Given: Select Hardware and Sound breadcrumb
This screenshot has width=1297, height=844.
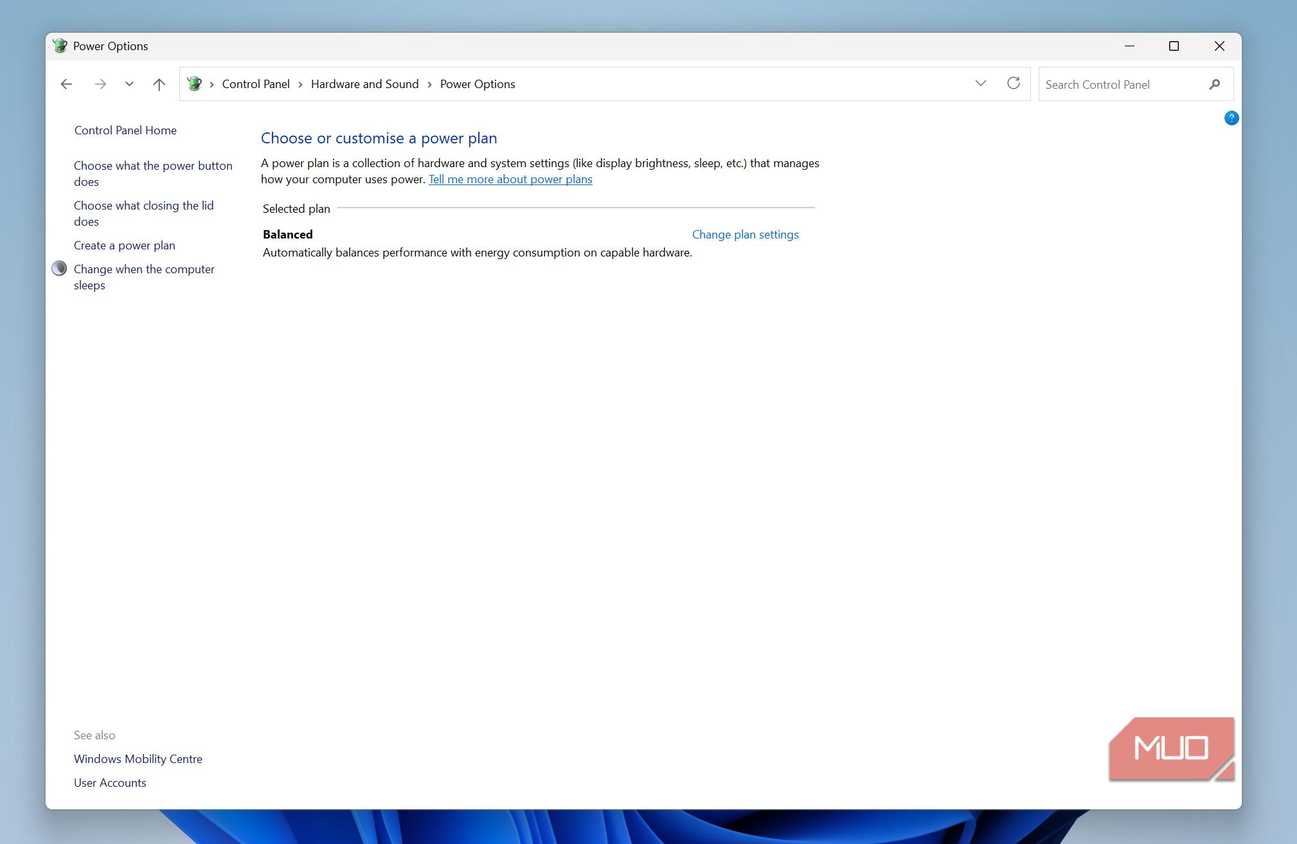Looking at the screenshot, I should pos(365,84).
